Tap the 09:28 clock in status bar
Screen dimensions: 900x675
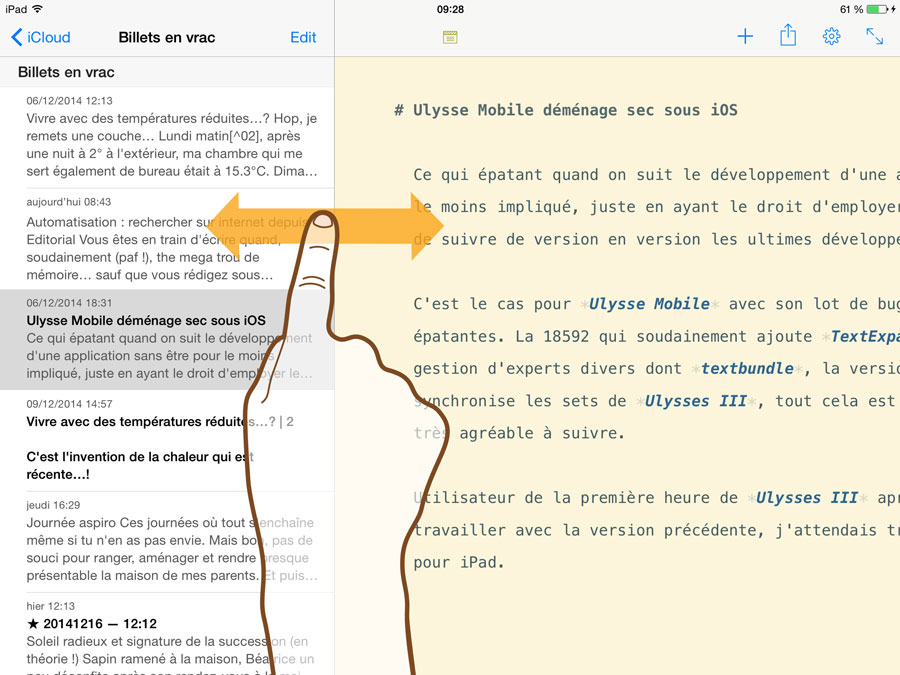[450, 9]
